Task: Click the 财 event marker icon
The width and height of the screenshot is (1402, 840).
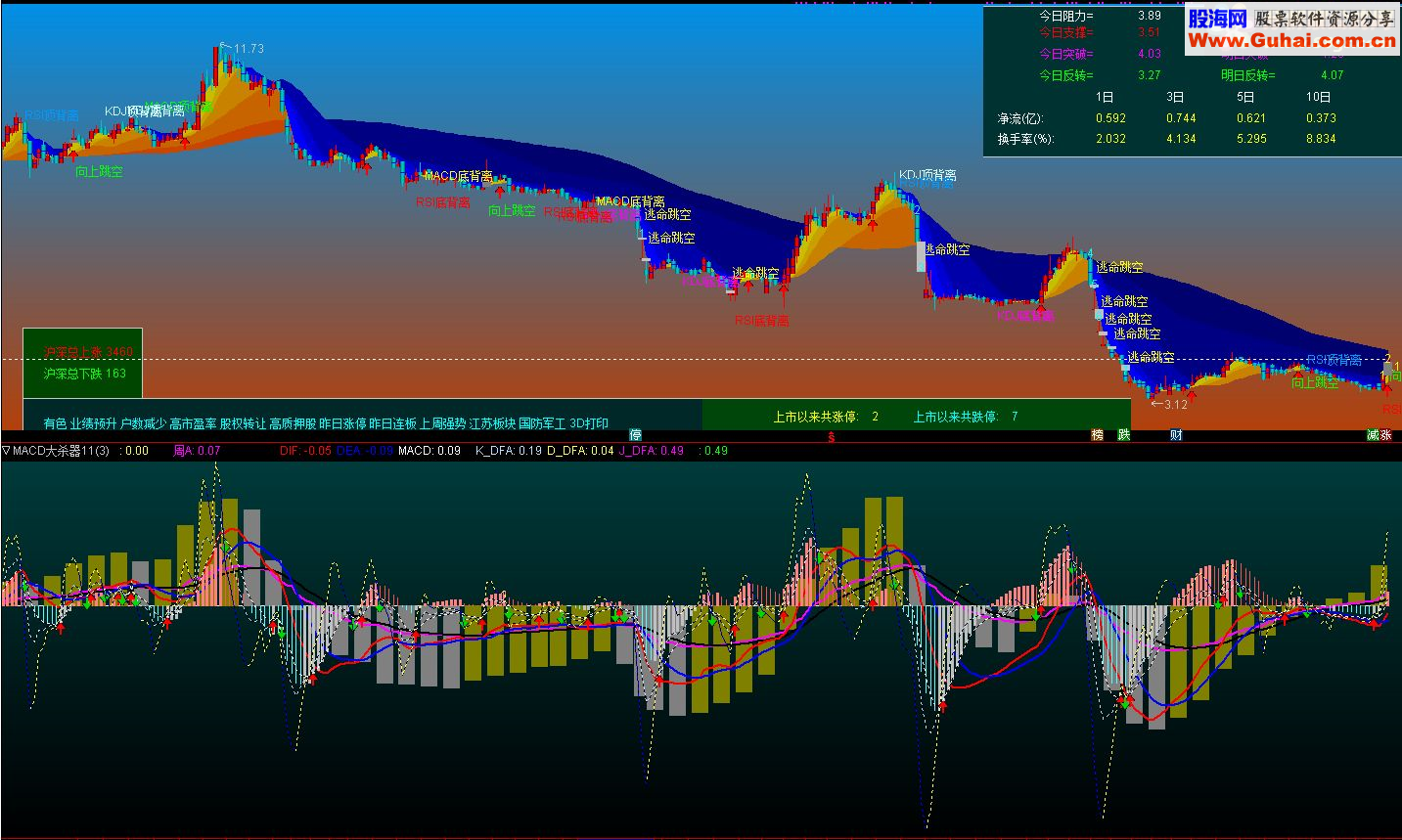Action: (1176, 435)
